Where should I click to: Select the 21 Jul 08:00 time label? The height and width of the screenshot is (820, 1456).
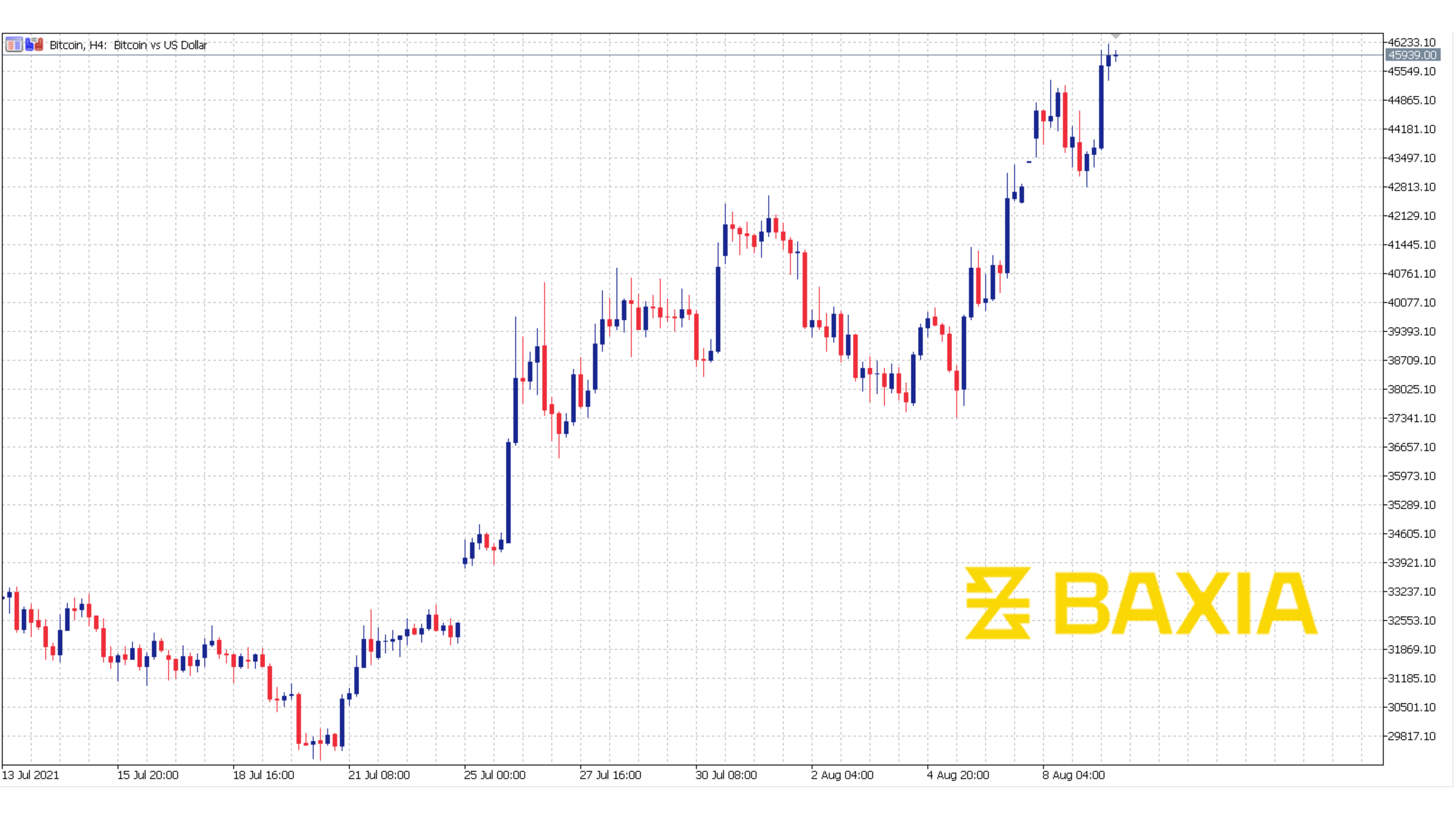(x=379, y=775)
